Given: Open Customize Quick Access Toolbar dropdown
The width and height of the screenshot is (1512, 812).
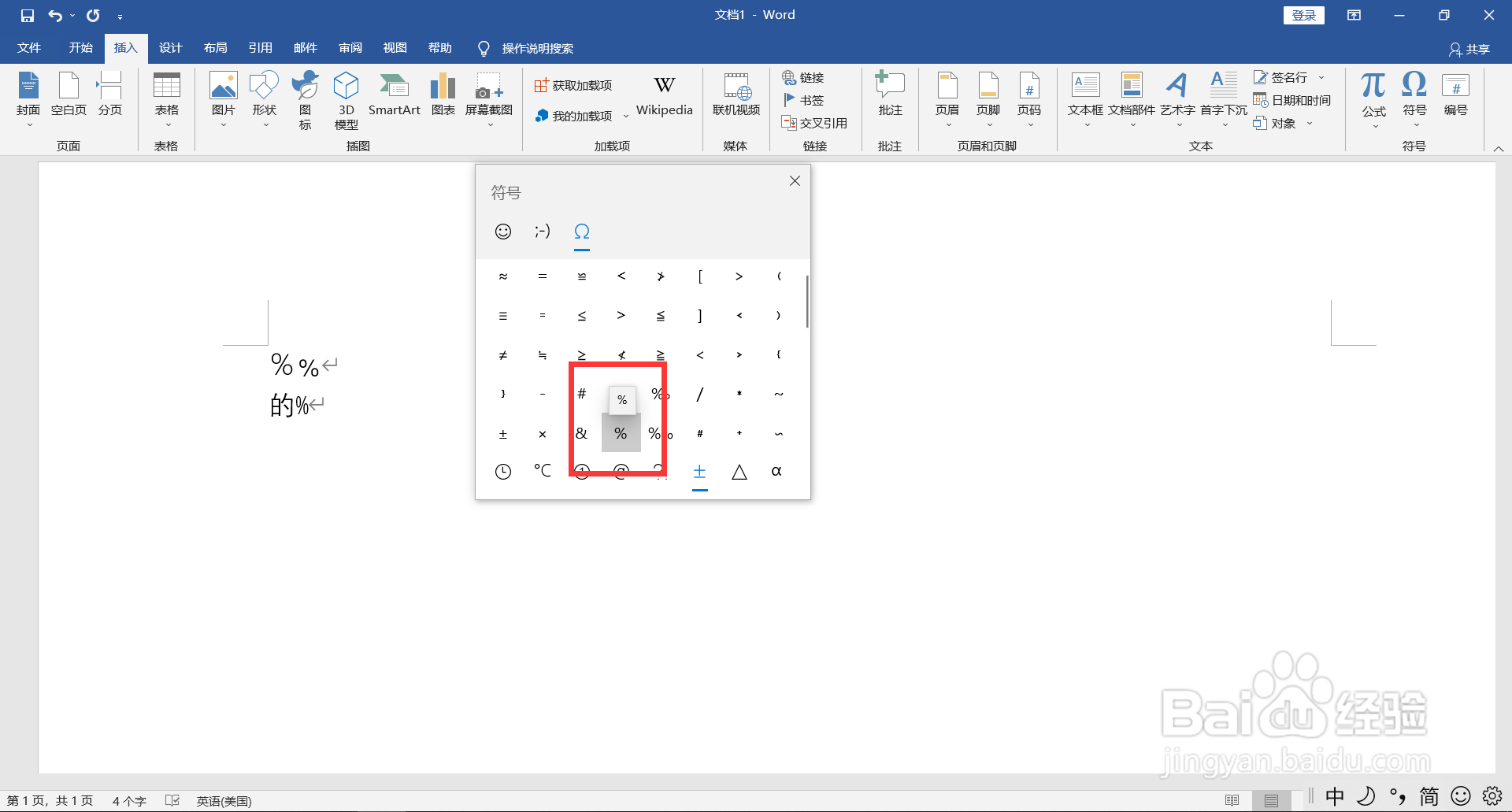Looking at the screenshot, I should point(120,16).
